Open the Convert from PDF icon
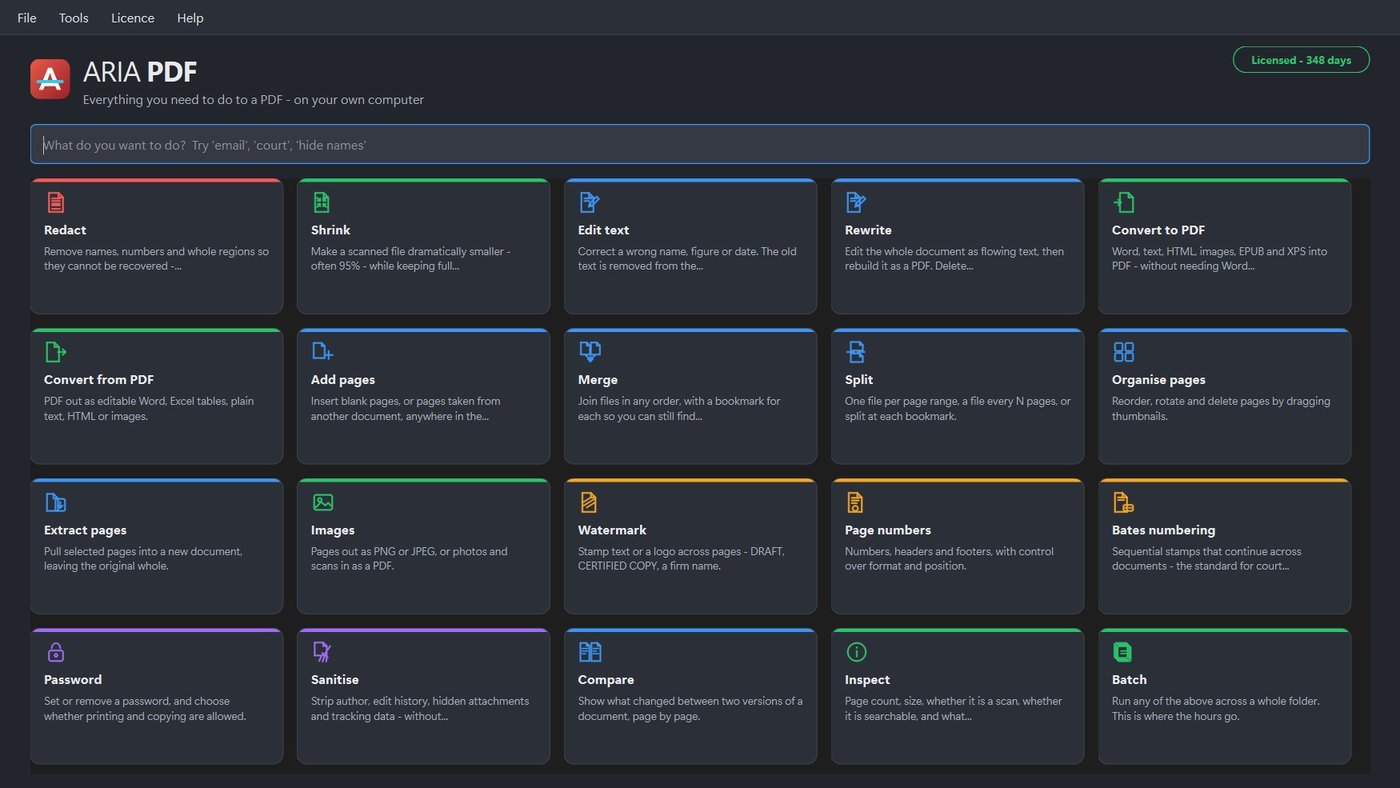The image size is (1400, 788). (x=56, y=352)
